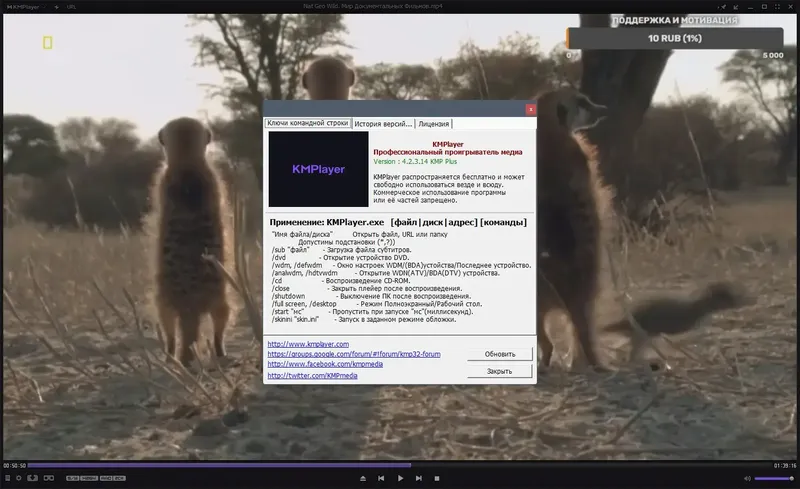
Task: Click the compact mode arrow icon
Action: pyautogui.click(x=736, y=7)
